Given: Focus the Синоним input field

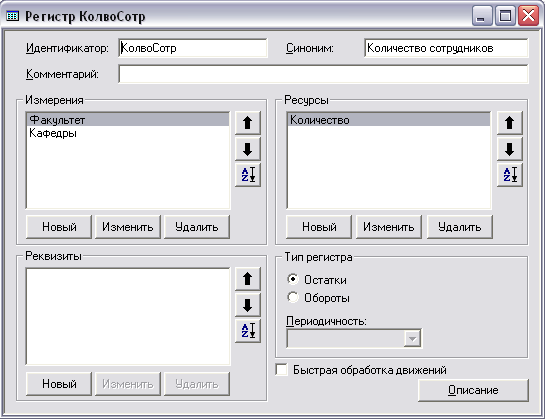Looking at the screenshot, I should [446, 48].
